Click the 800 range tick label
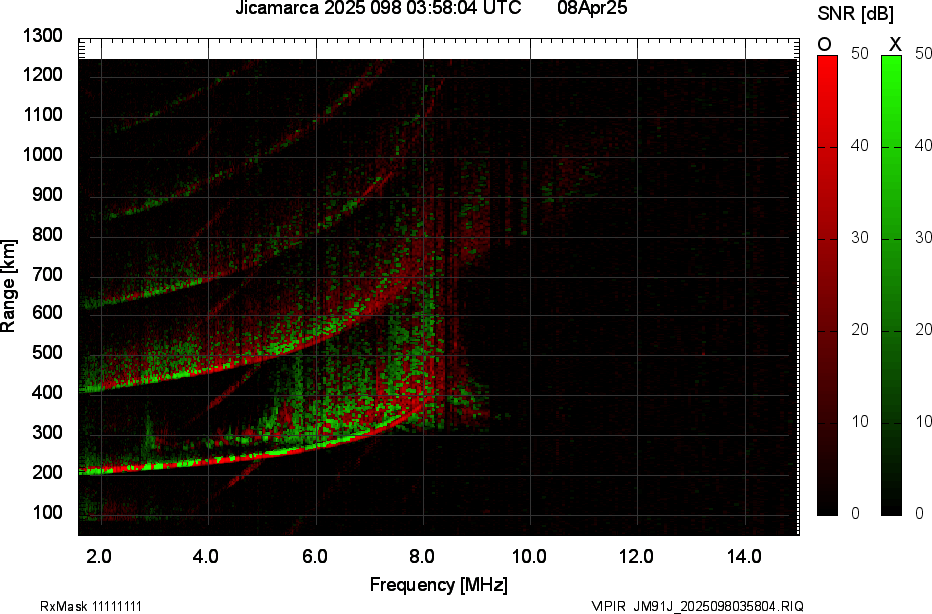 [x=47, y=234]
